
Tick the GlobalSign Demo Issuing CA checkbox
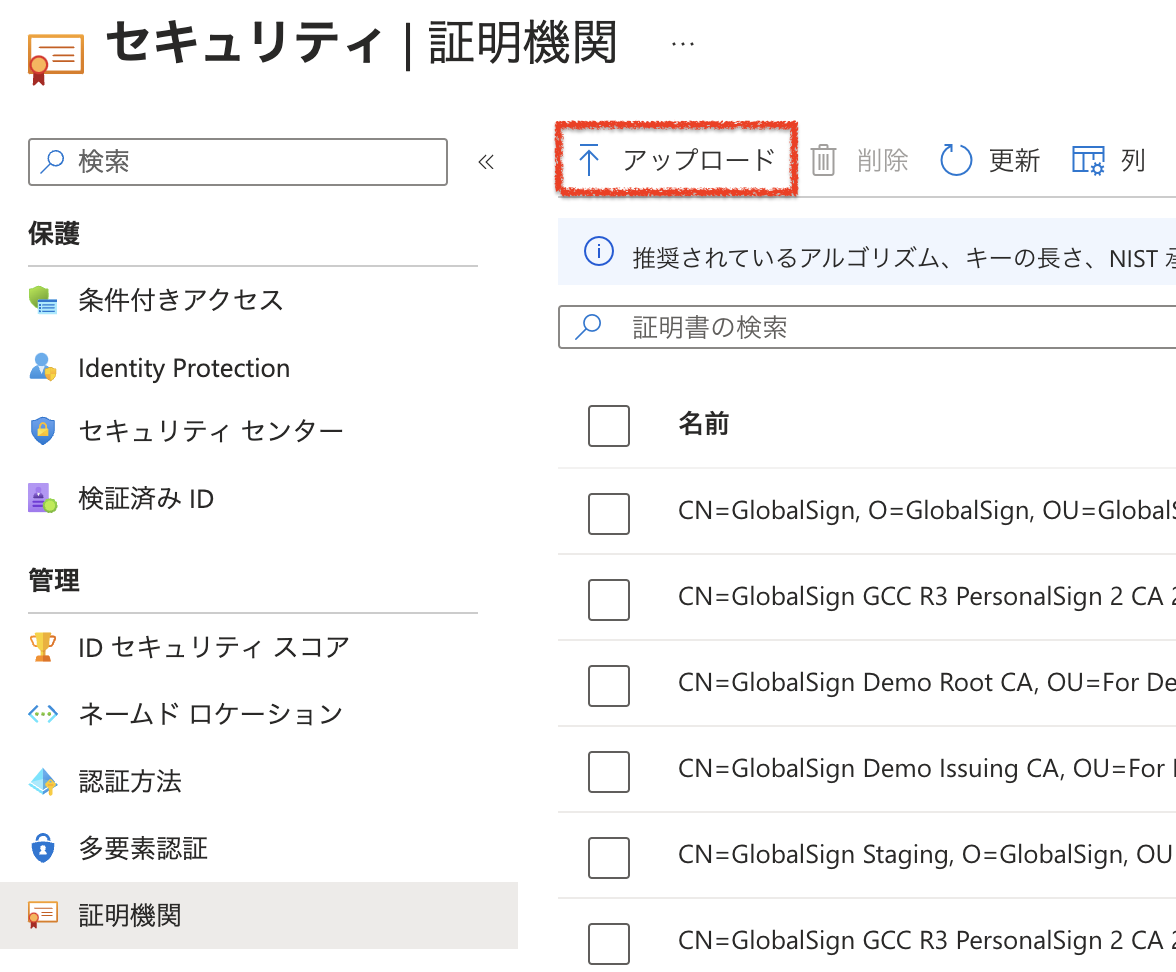(x=609, y=771)
